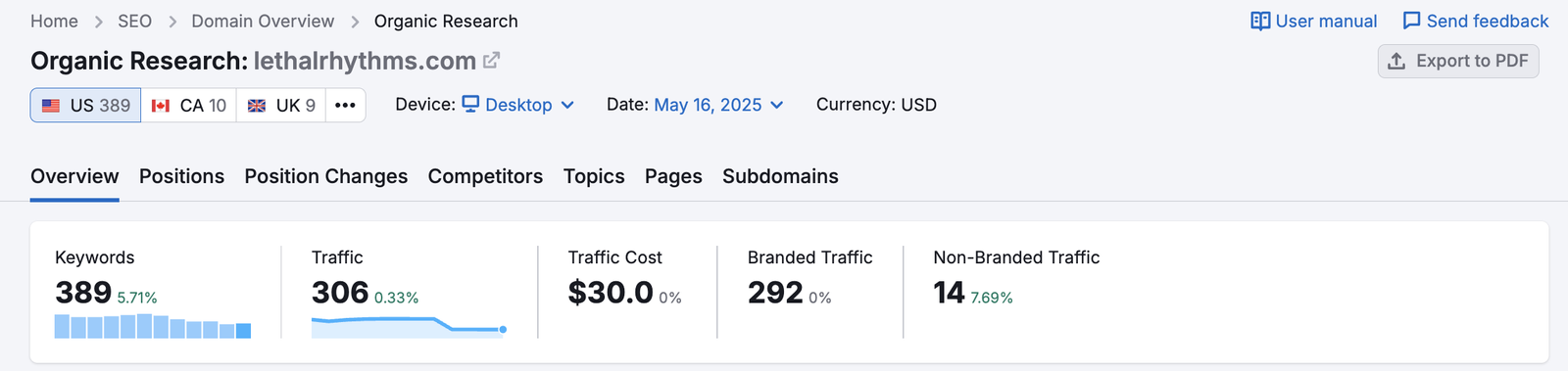This screenshot has height=371, width=1568.
Task: Expand the Desktop device dropdown
Action: coord(518,105)
